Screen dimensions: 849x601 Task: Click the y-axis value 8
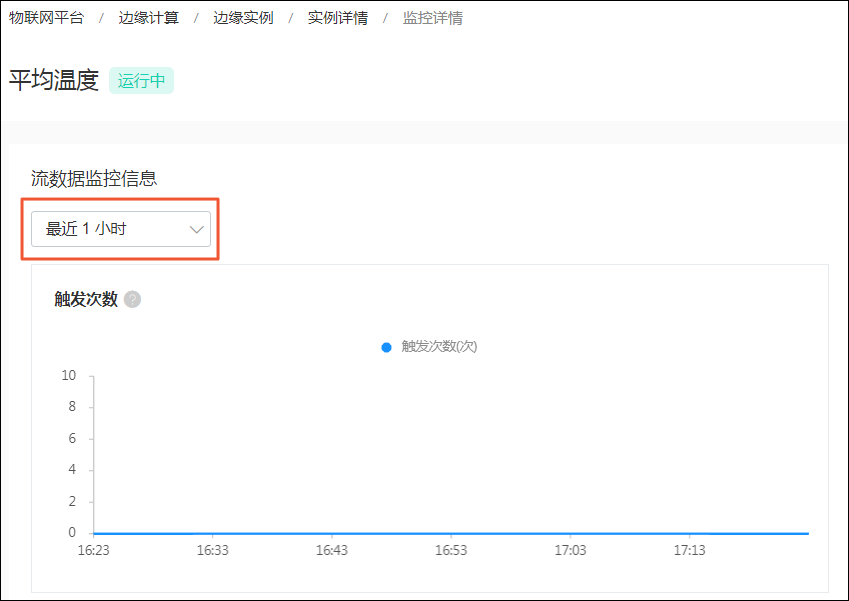pos(72,407)
